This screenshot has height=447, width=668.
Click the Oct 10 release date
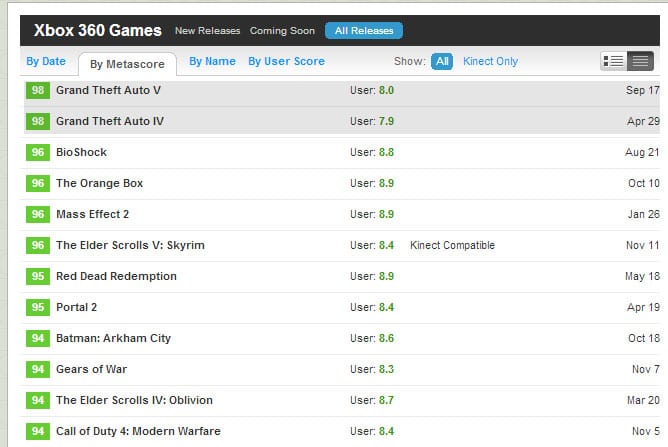(644, 183)
